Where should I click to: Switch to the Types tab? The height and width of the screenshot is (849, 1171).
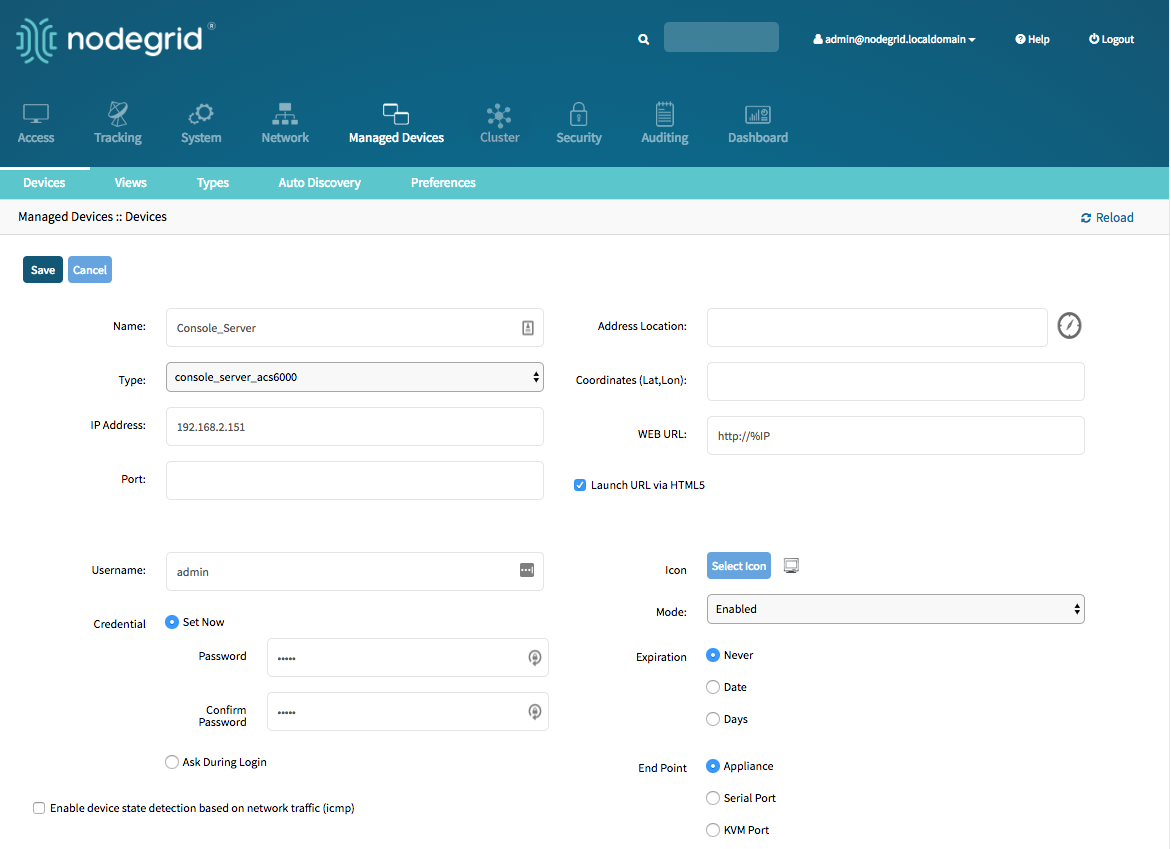[x=213, y=183]
